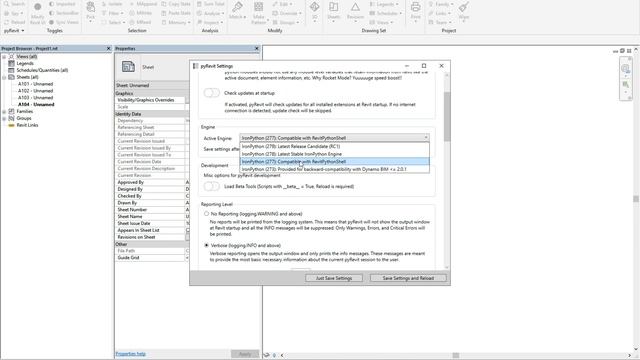640x360 pixels.
Task: Click the Family tool in the Project panel
Action: 440,4
